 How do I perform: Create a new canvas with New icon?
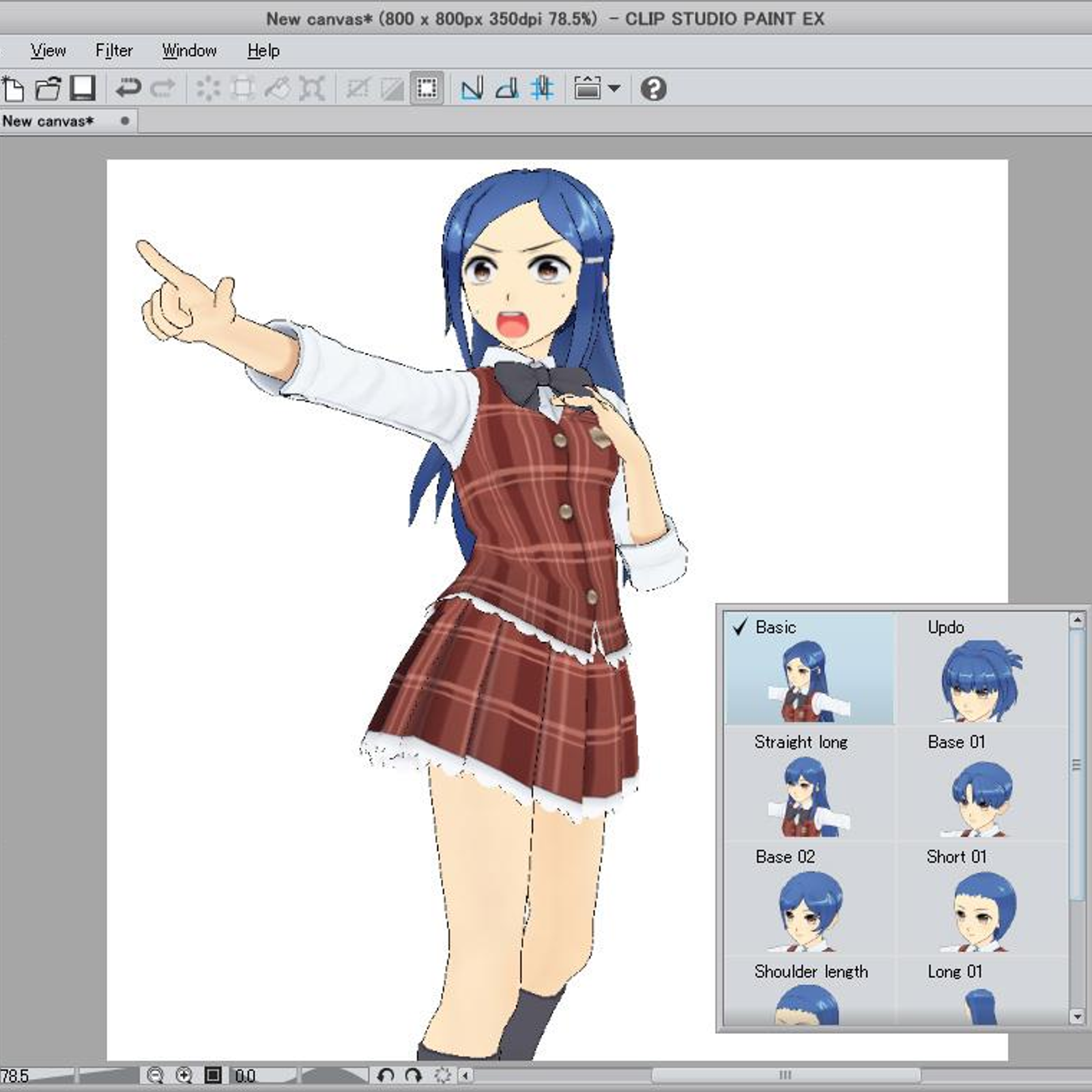(x=13, y=89)
